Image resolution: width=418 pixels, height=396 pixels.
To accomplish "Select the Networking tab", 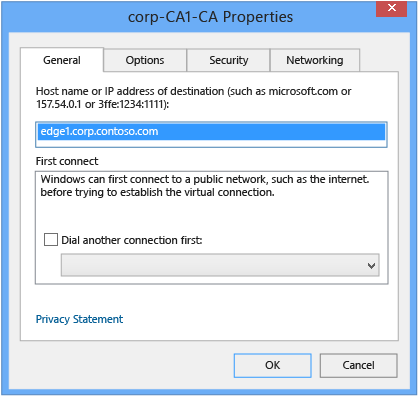I will [315, 60].
